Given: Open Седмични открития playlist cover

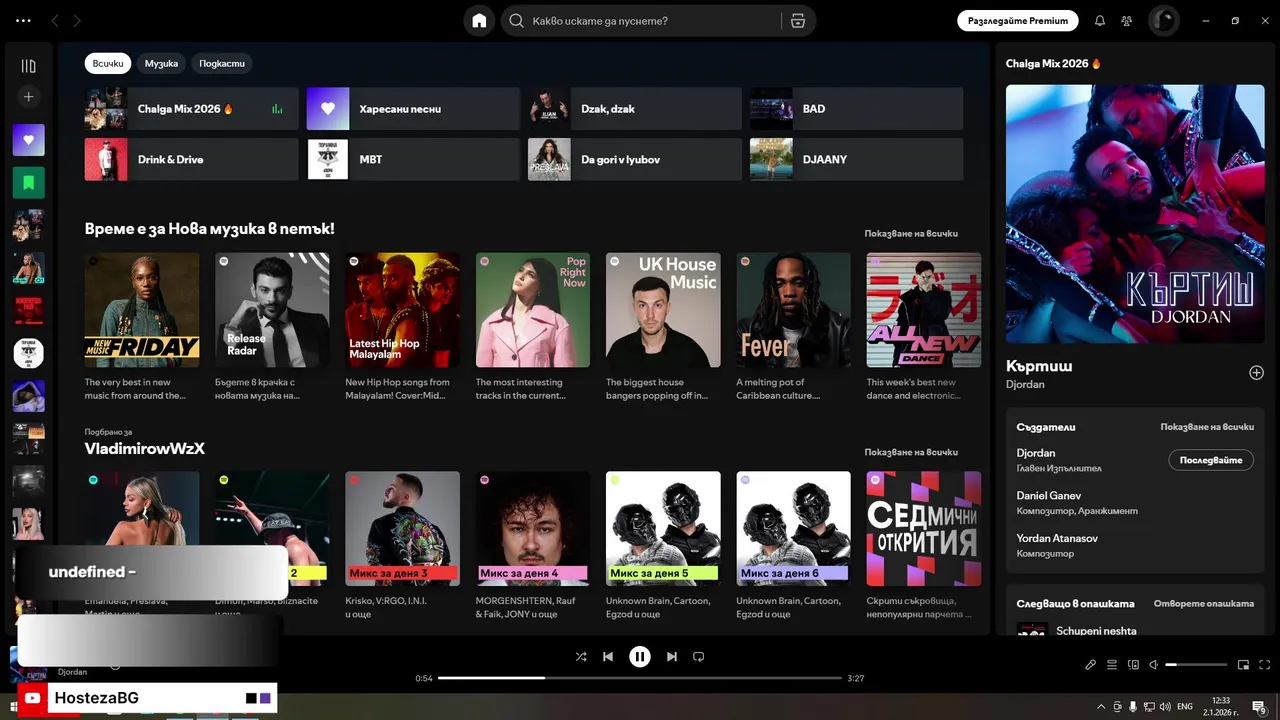Looking at the screenshot, I should click(924, 529).
